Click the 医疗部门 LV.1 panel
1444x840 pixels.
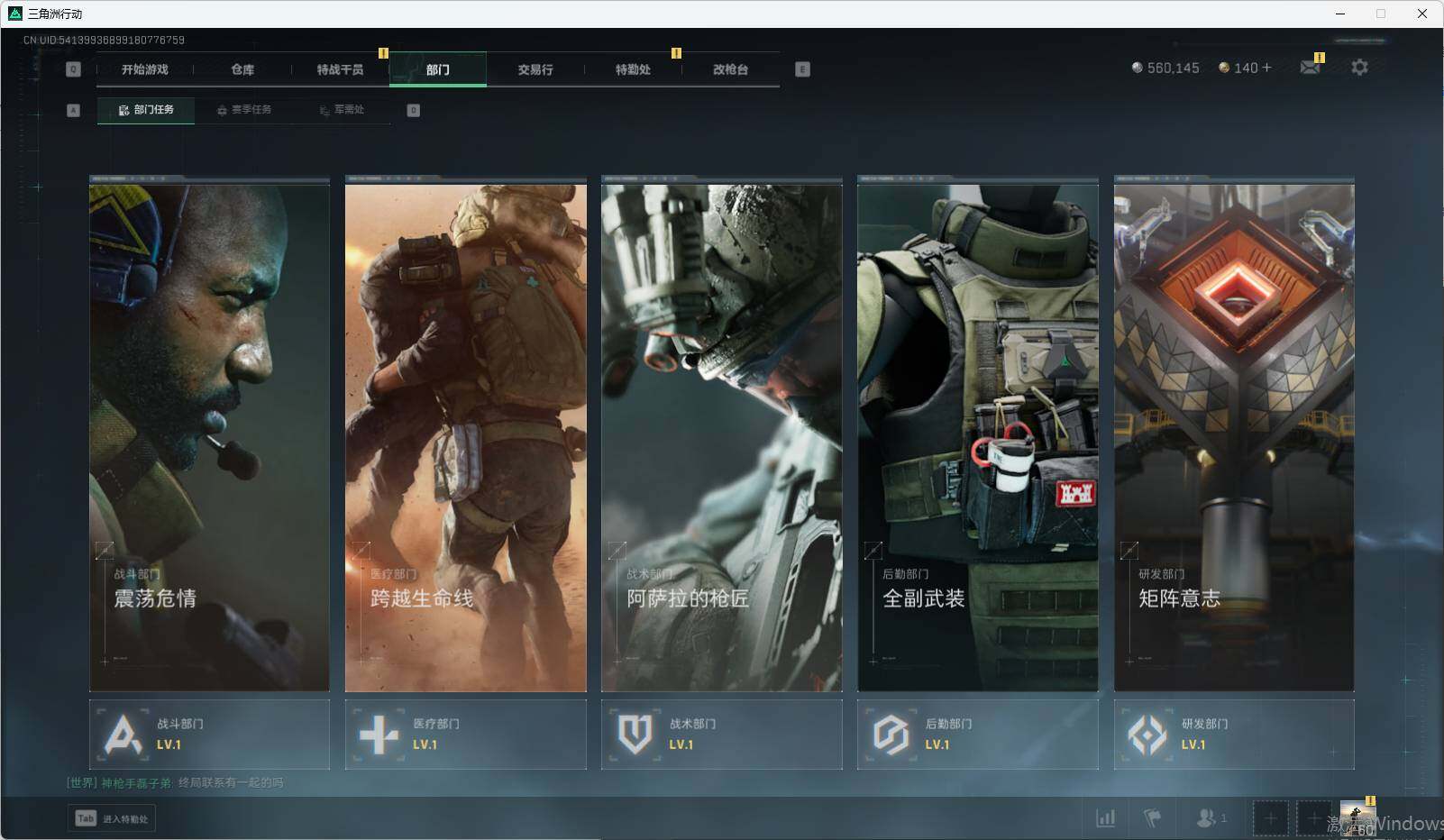click(466, 735)
